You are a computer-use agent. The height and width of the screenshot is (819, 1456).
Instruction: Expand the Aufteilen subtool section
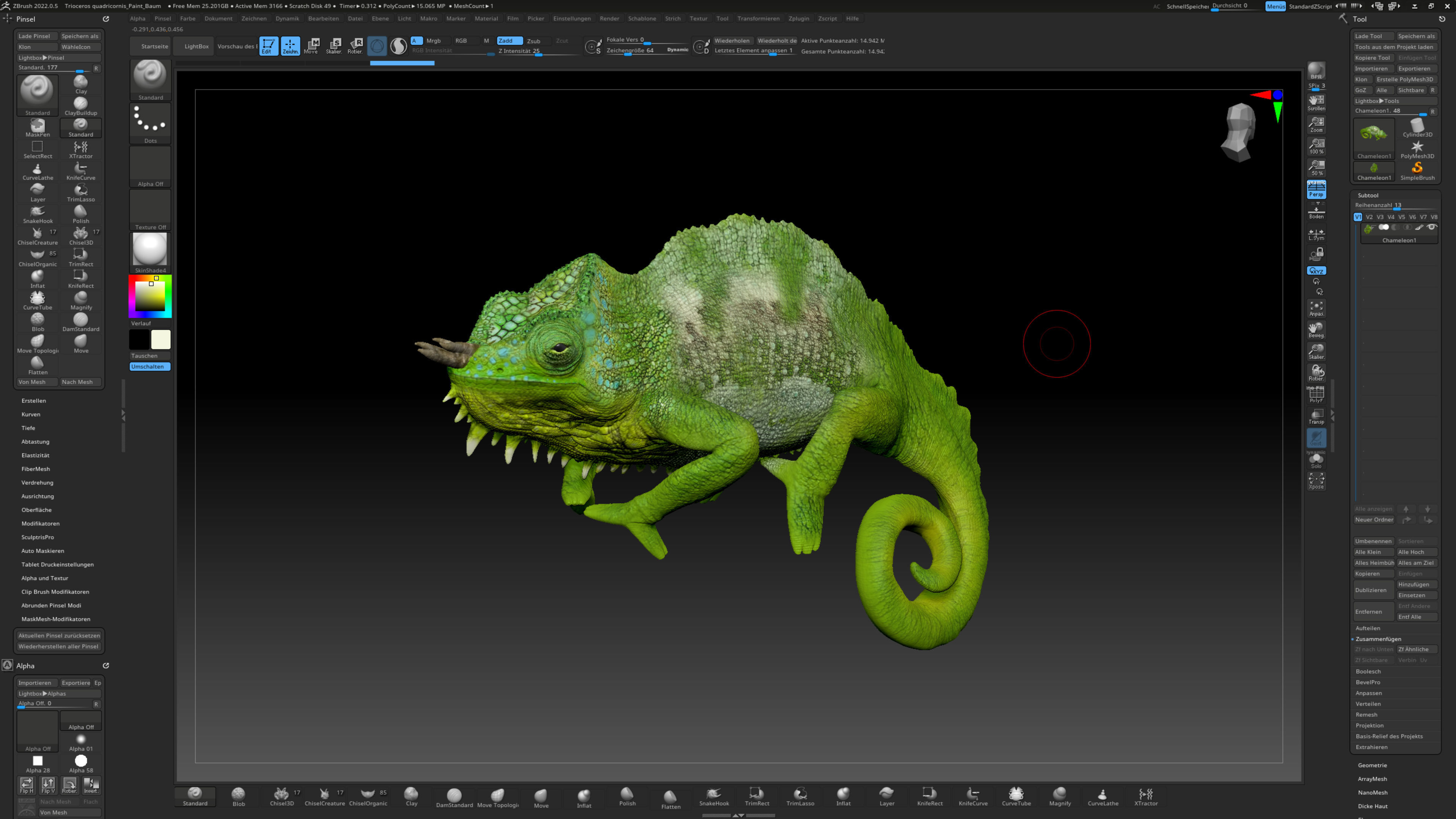pyautogui.click(x=1367, y=628)
